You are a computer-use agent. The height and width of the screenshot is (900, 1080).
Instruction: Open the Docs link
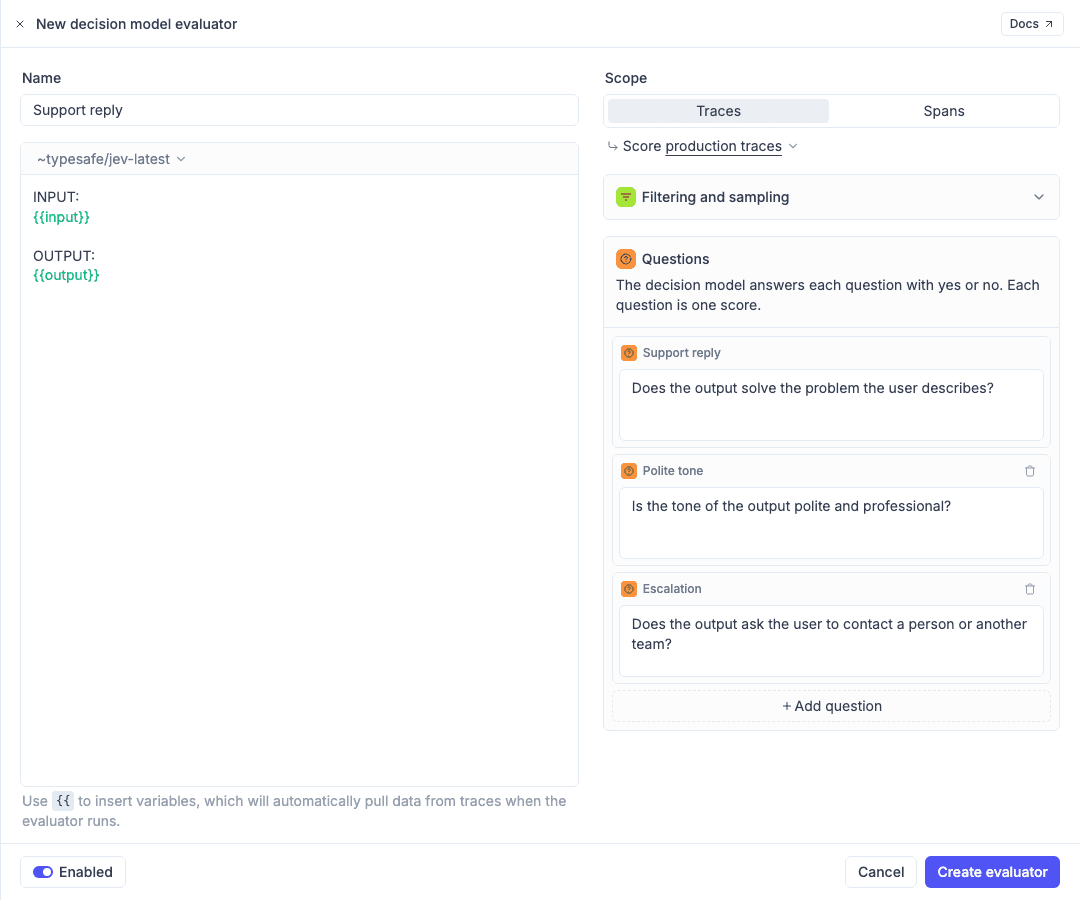(1031, 24)
